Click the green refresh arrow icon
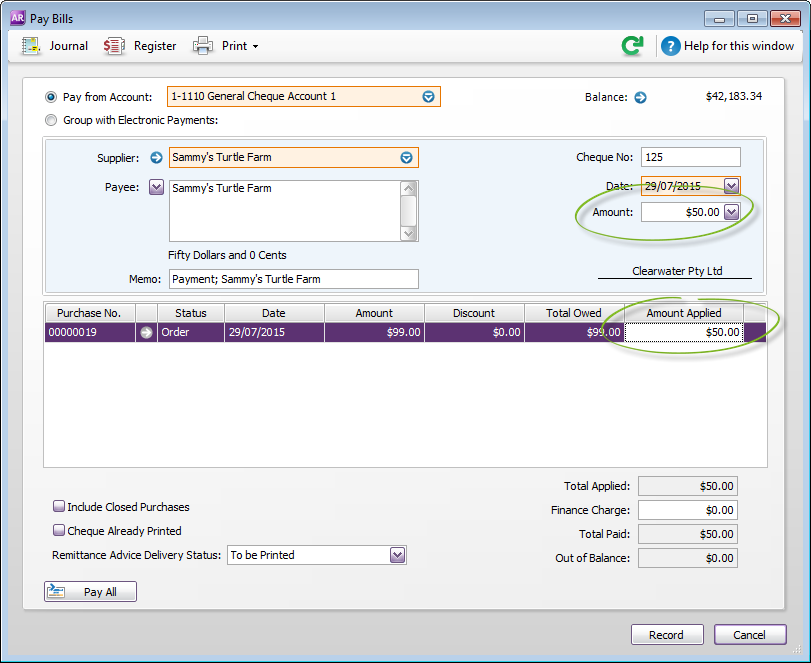 tap(632, 46)
